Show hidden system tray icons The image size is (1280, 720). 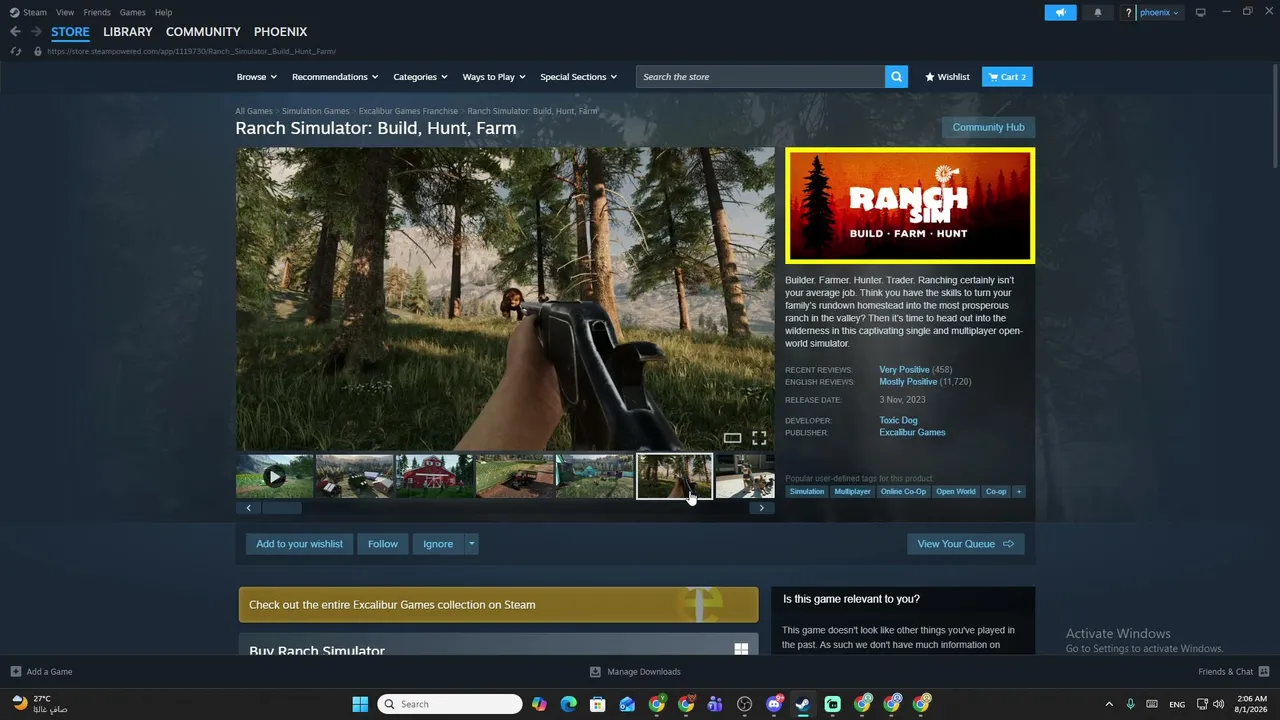click(x=1108, y=704)
